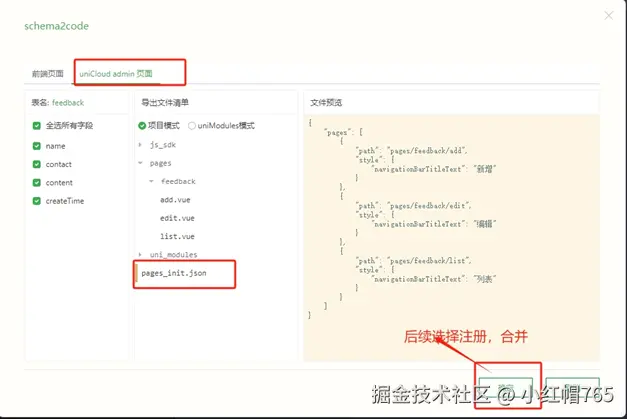Select the 项目模式 radio option
This screenshot has height=419, width=627.
(x=142, y=126)
